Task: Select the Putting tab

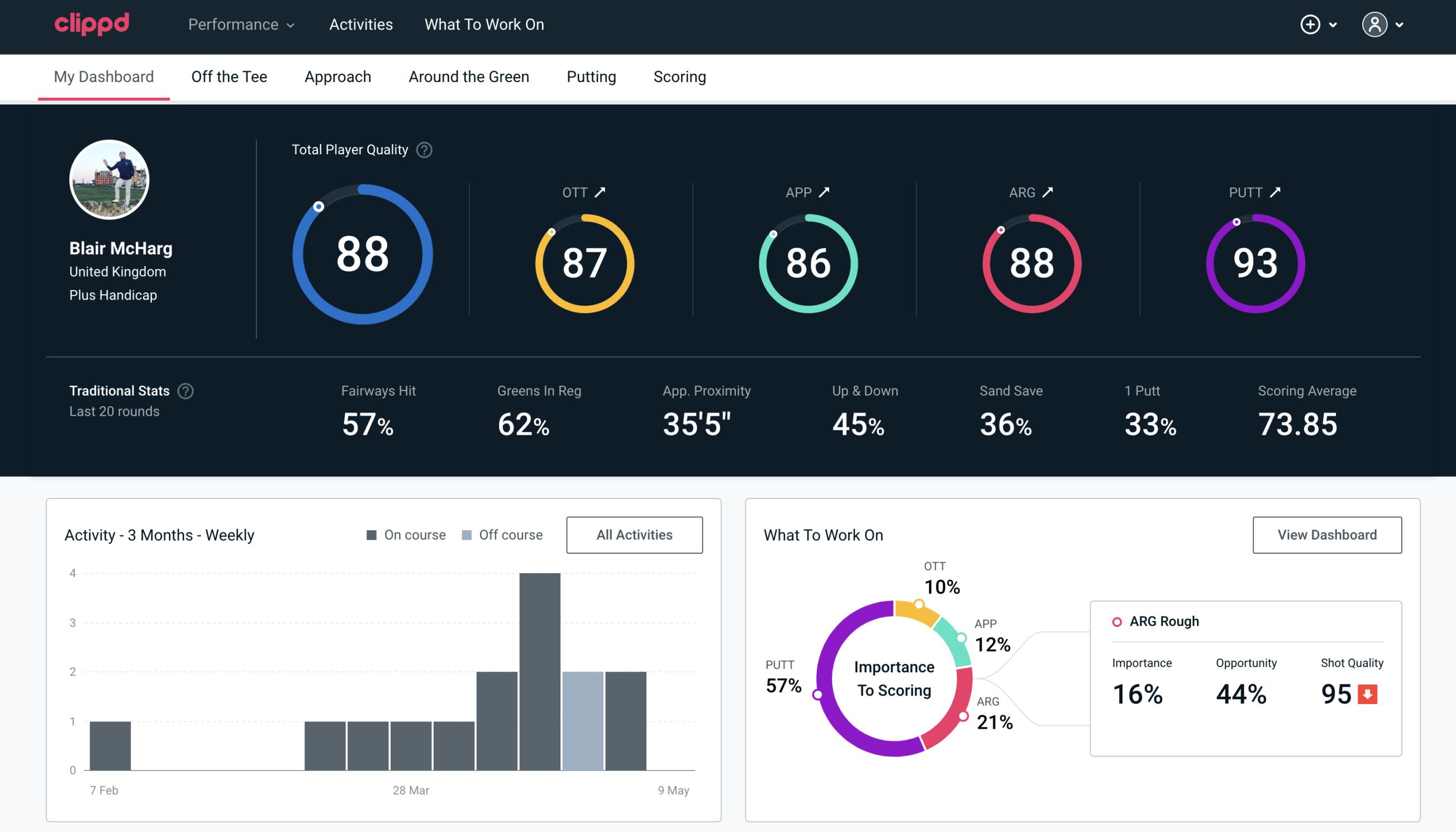Action: coord(591,76)
